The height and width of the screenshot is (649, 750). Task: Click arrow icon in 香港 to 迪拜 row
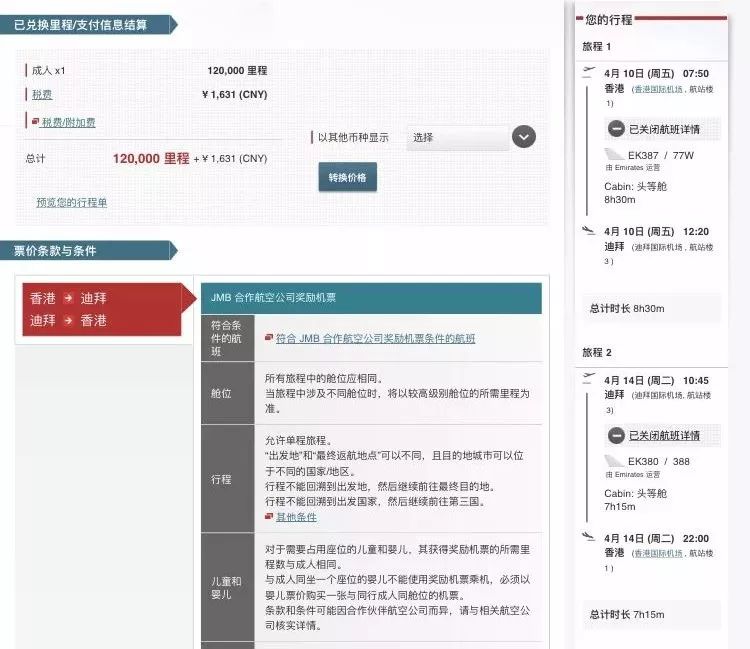[x=68, y=298]
